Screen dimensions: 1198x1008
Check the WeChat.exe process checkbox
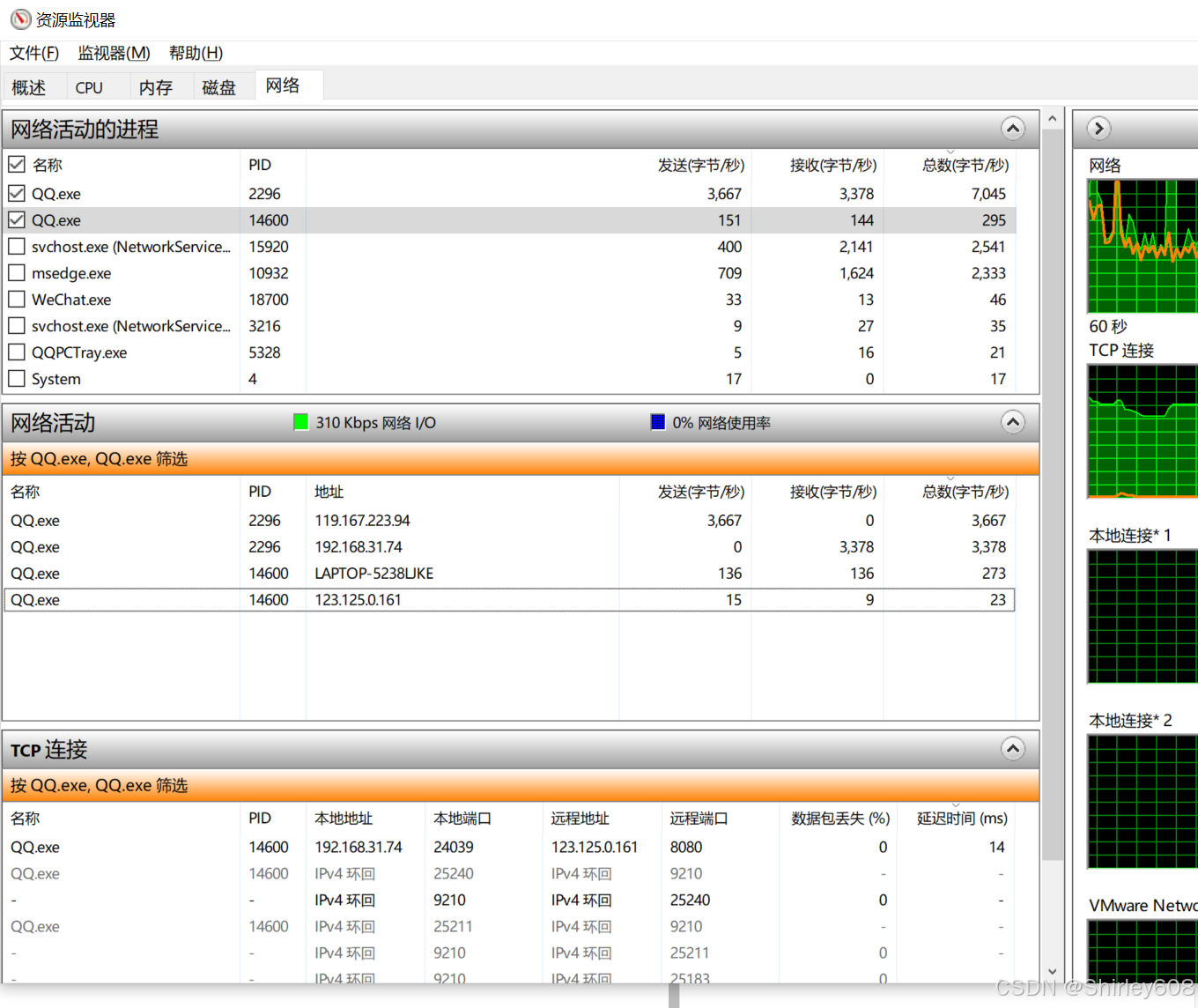point(17,299)
